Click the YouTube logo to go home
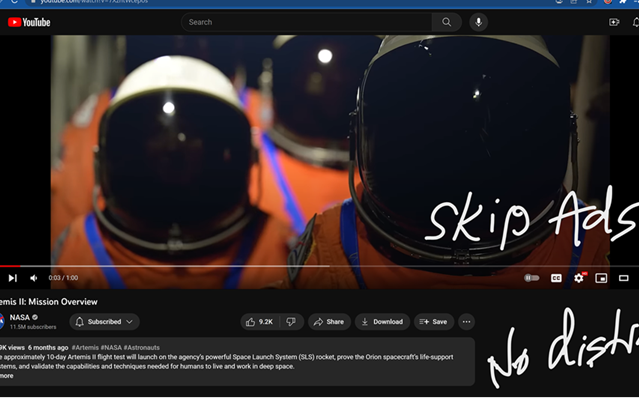The width and height of the screenshot is (640, 400). [x=29, y=22]
